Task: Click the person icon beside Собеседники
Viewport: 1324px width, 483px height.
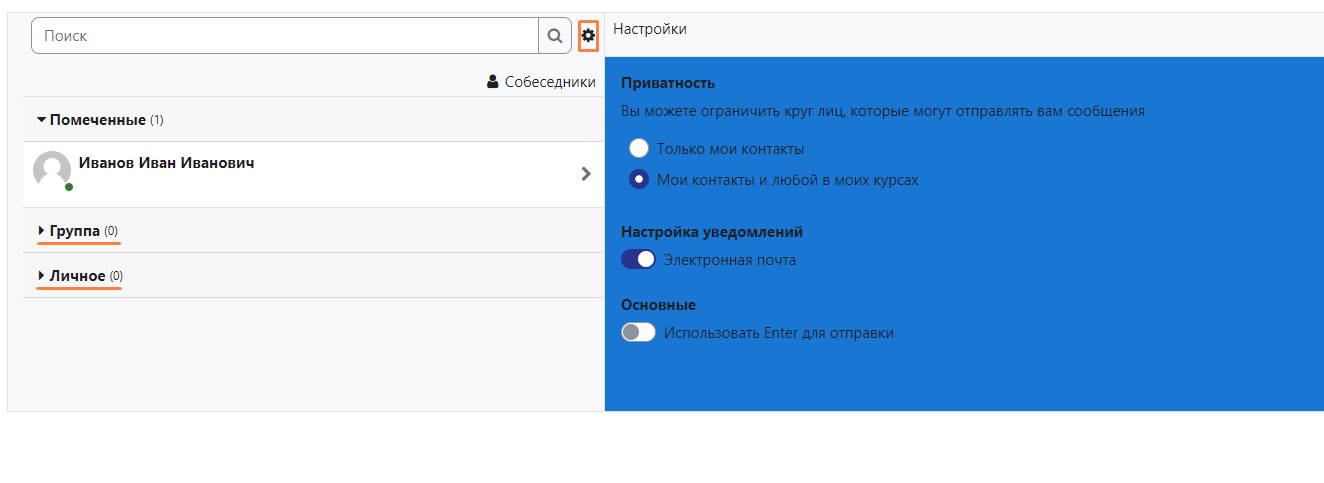Action: (492, 82)
